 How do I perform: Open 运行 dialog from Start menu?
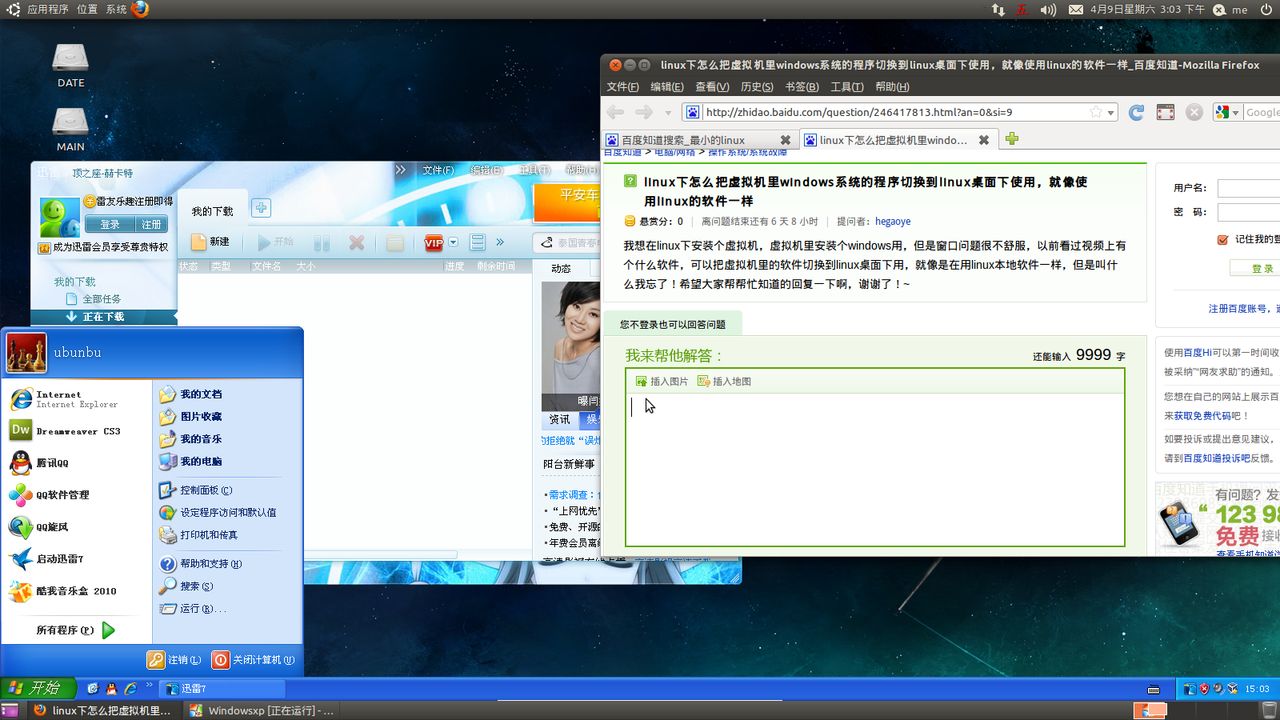tap(194, 608)
